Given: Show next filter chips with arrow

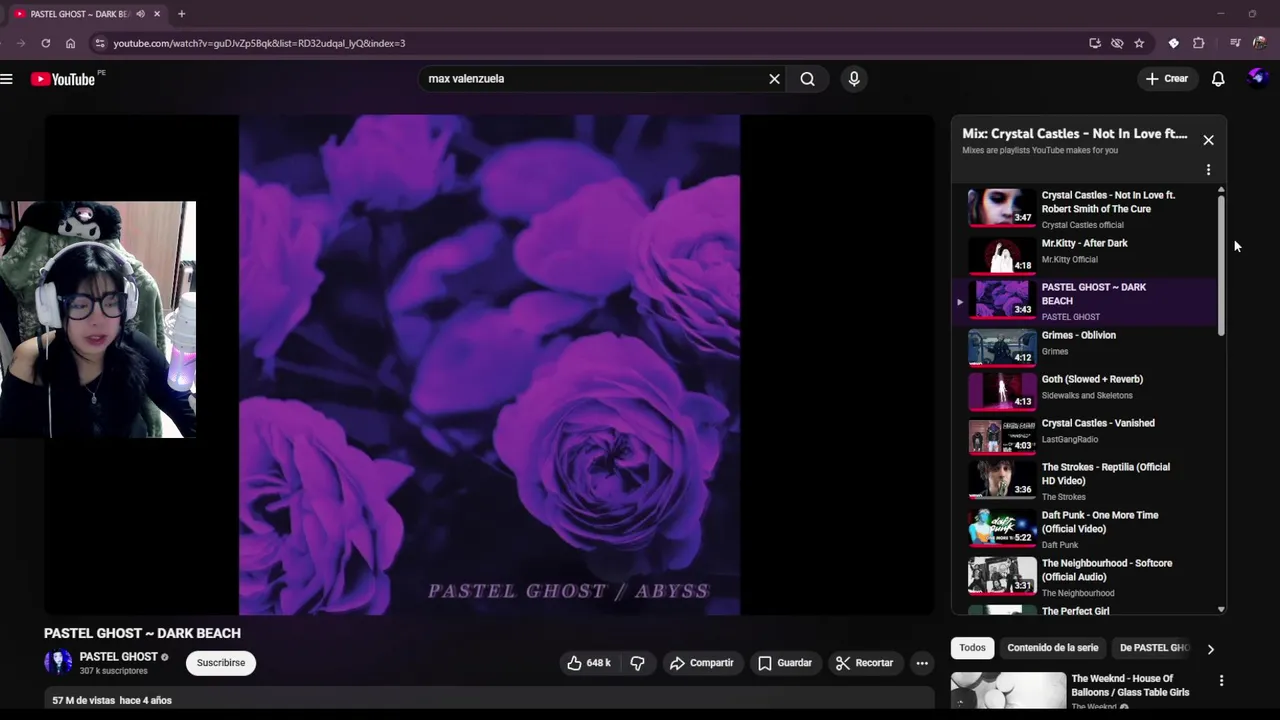Looking at the screenshot, I should tap(1210, 649).
